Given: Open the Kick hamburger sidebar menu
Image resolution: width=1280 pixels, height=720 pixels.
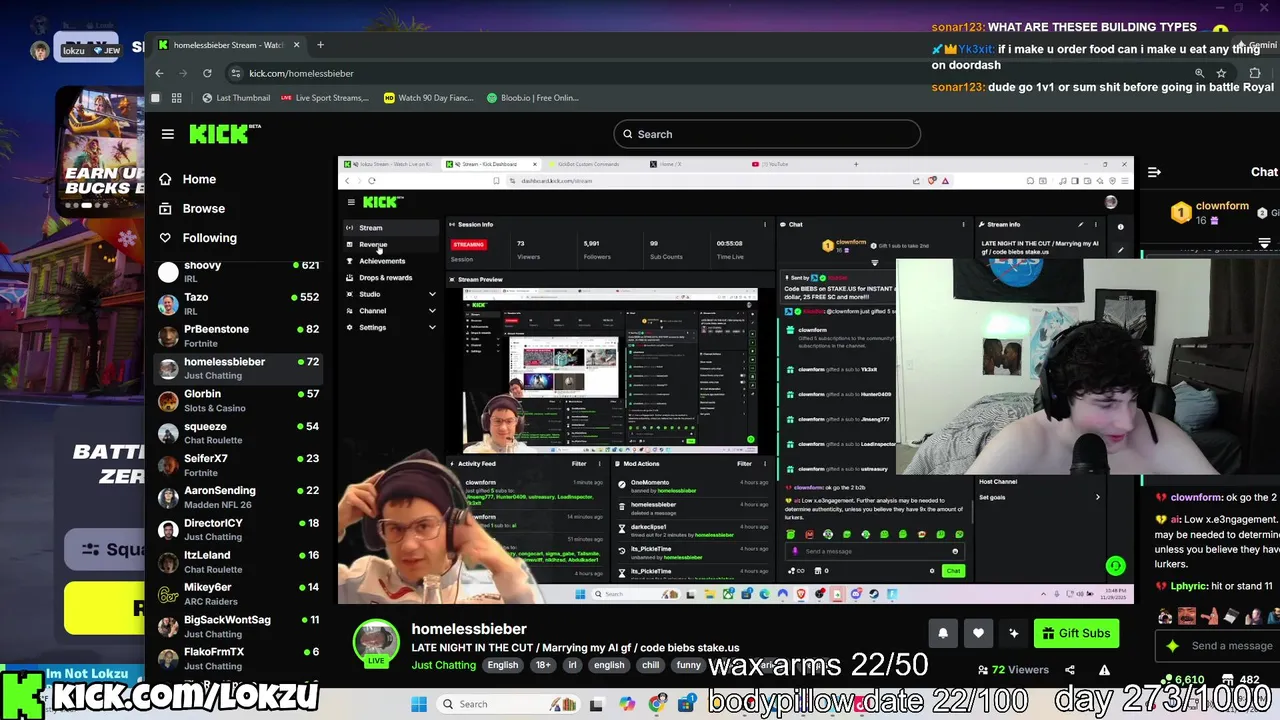Looking at the screenshot, I should (x=168, y=134).
